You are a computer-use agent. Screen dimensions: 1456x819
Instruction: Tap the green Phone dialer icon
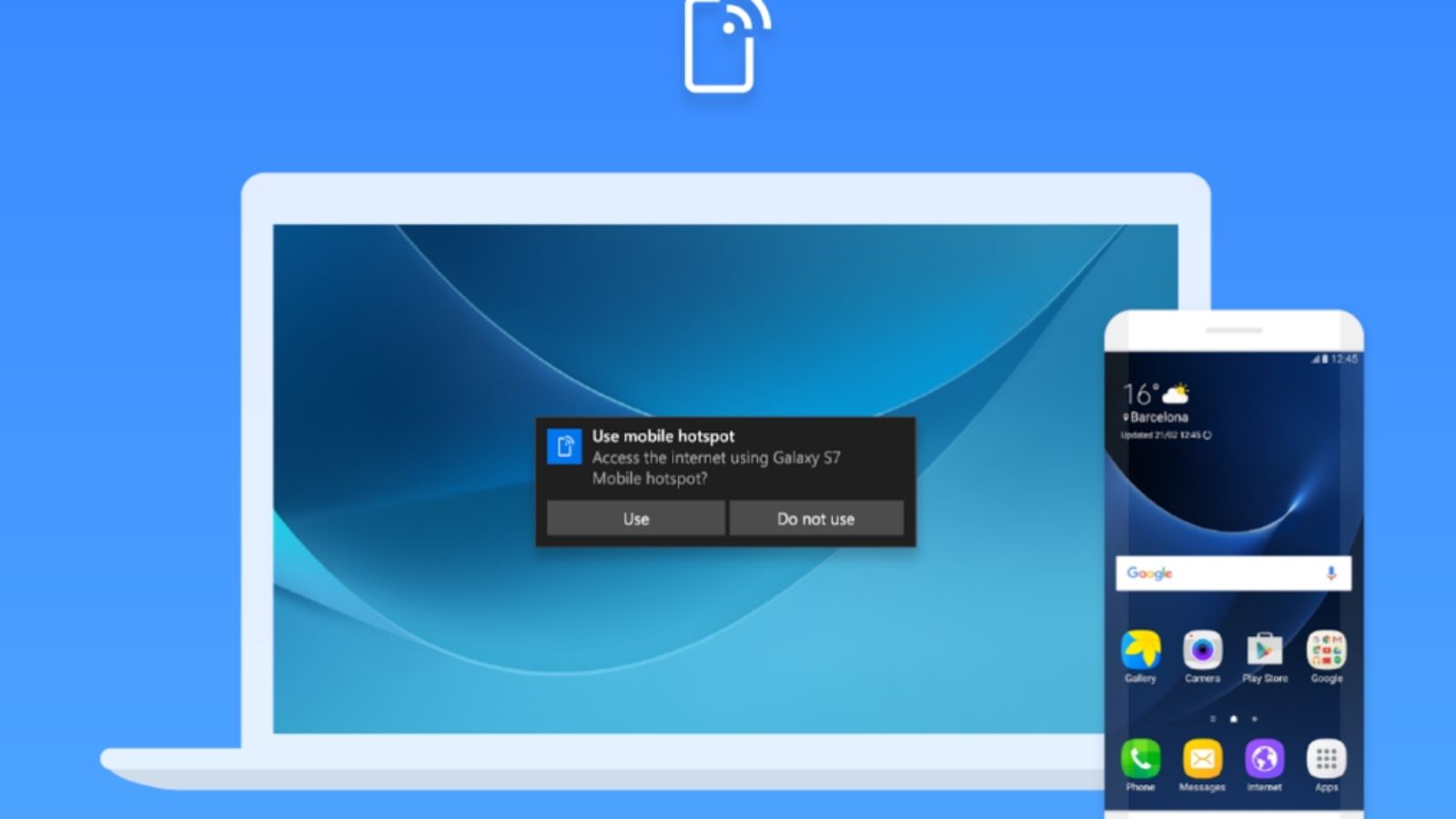tap(1140, 758)
